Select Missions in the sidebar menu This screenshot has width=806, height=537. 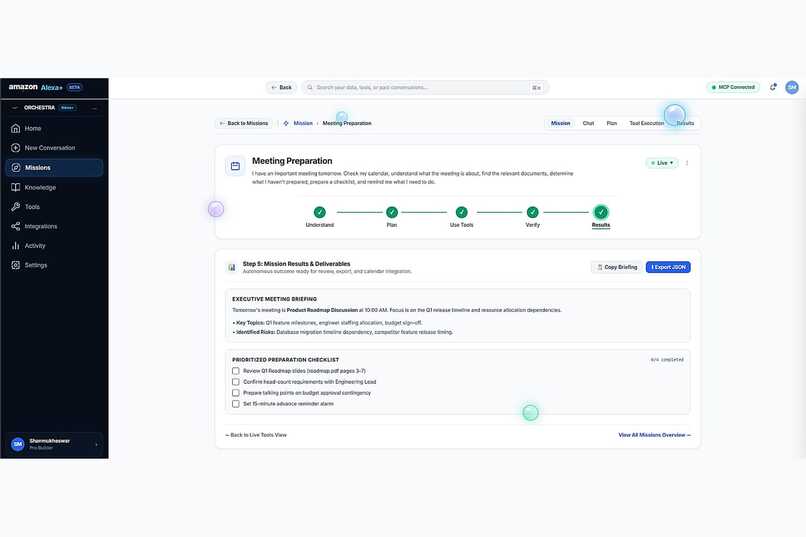point(54,168)
